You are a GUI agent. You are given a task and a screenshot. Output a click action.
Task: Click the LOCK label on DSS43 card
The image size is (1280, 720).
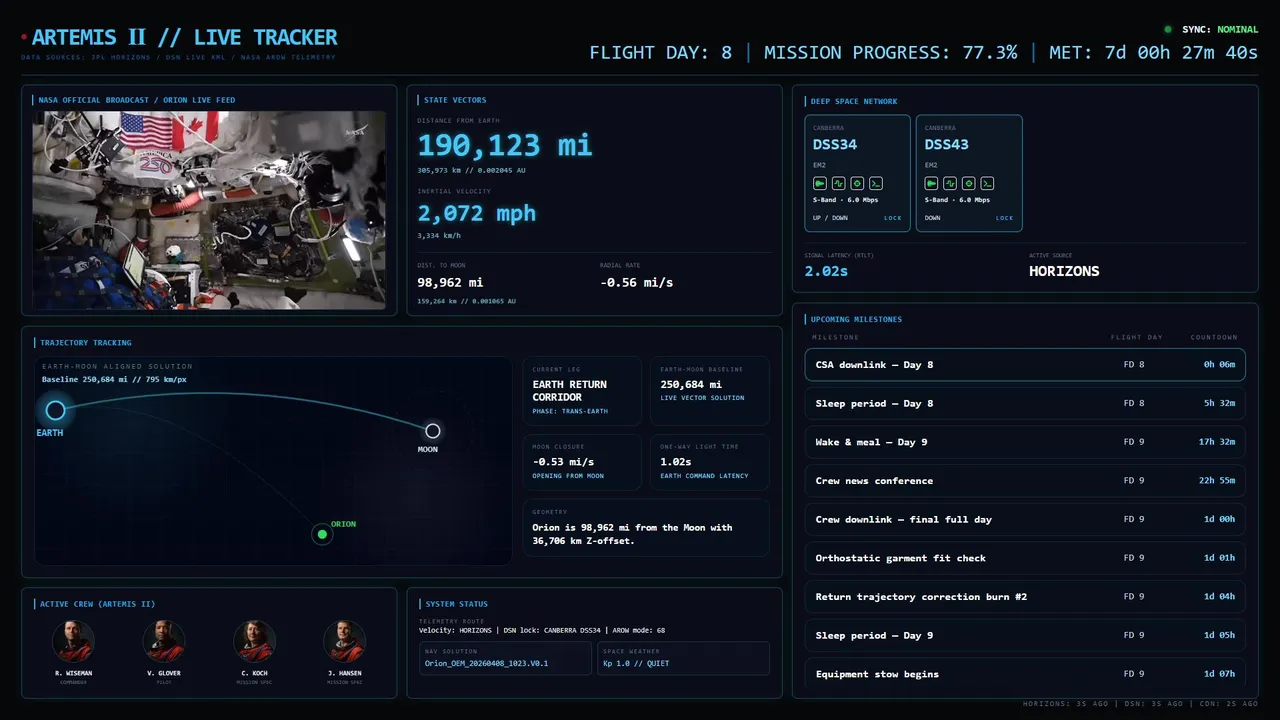tap(1004, 218)
